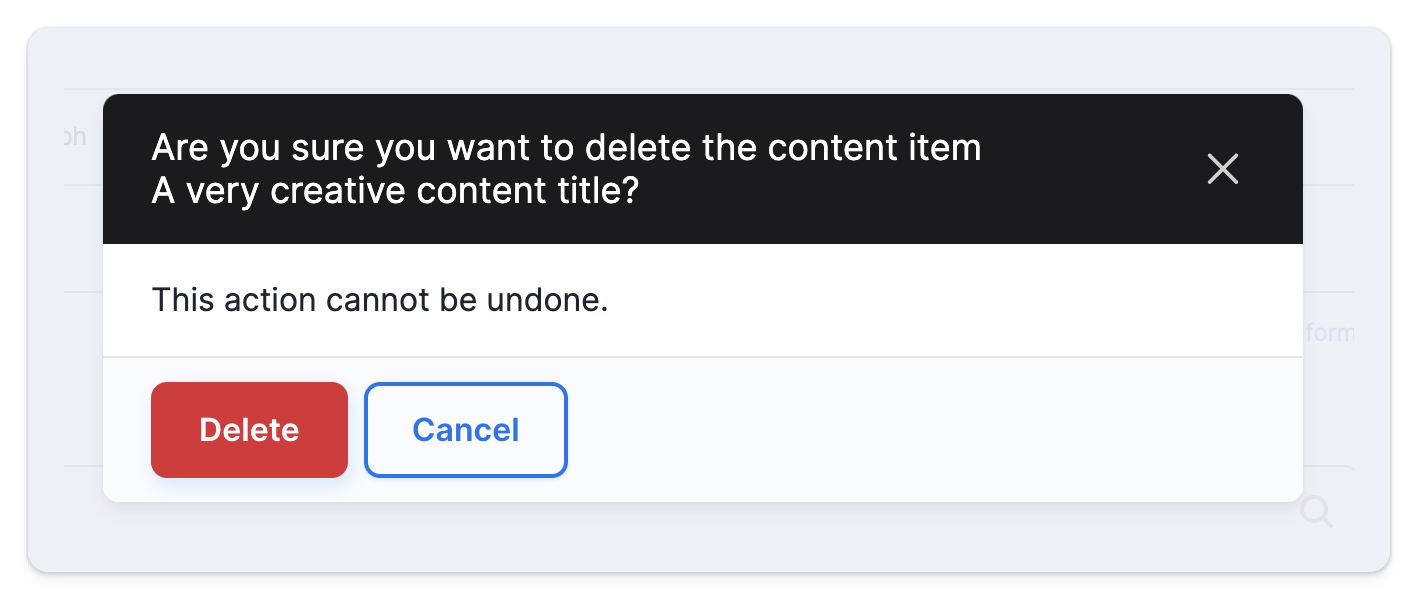Click 'A very creative content title?' line

point(395,191)
